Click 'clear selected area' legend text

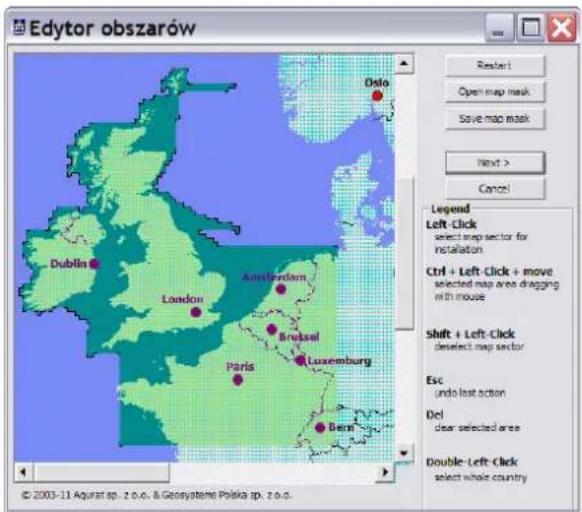click(x=477, y=428)
